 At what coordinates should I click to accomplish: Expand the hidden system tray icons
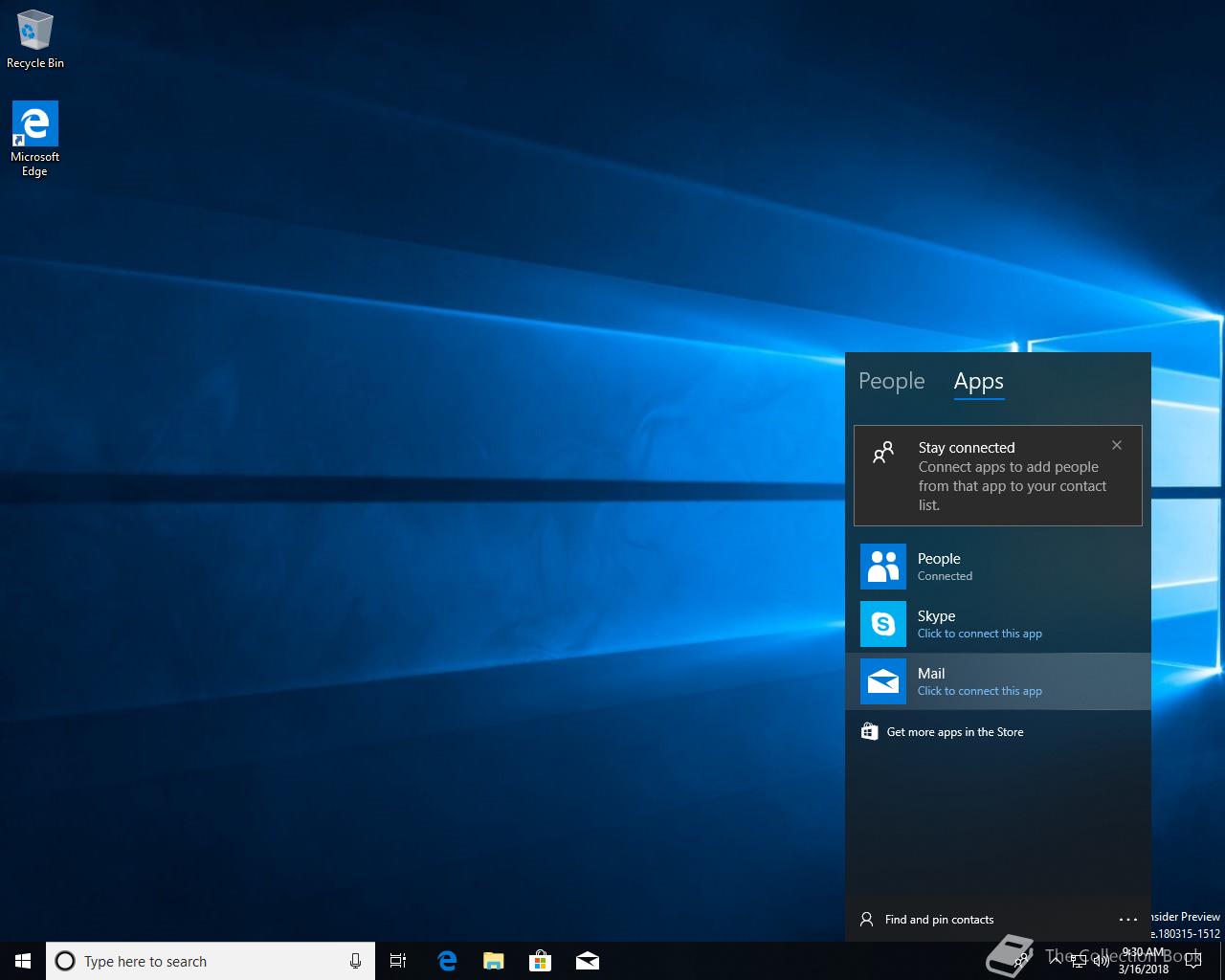[1056, 961]
